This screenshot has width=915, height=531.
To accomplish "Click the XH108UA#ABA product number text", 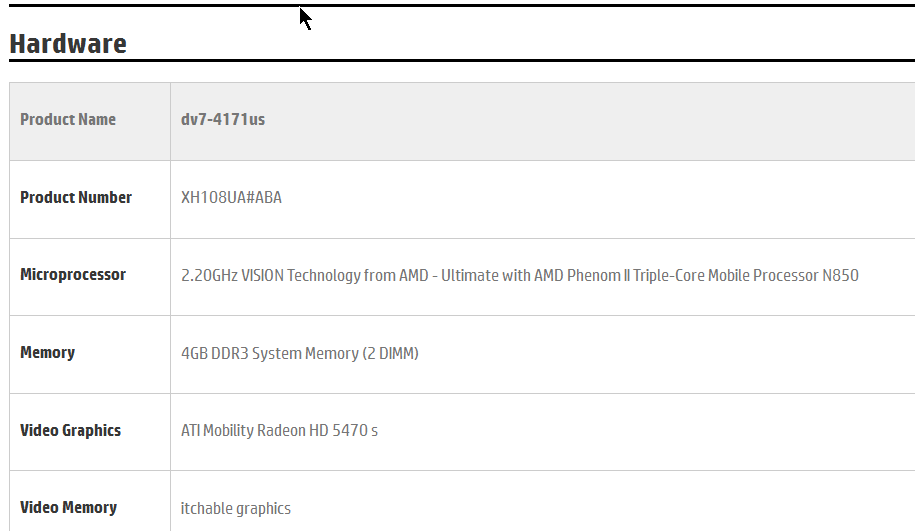I will point(231,197).
